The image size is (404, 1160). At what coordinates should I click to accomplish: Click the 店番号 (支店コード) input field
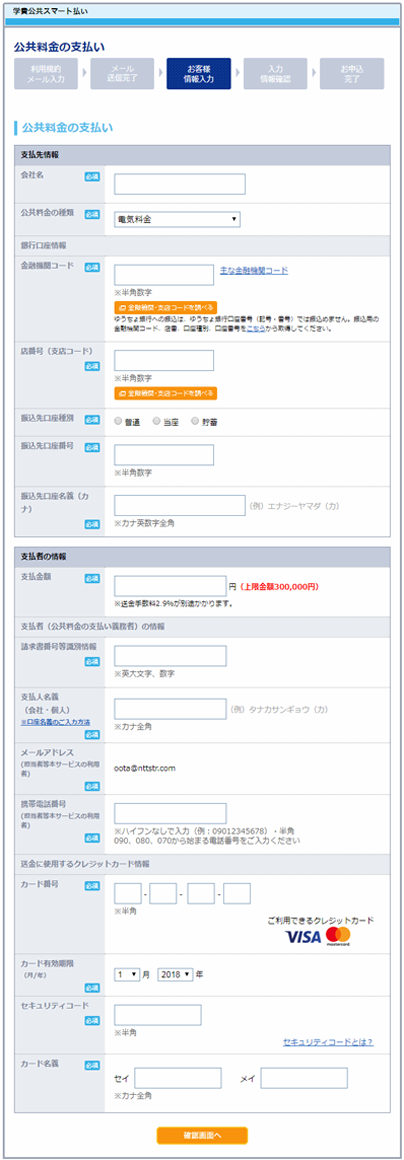click(x=164, y=361)
